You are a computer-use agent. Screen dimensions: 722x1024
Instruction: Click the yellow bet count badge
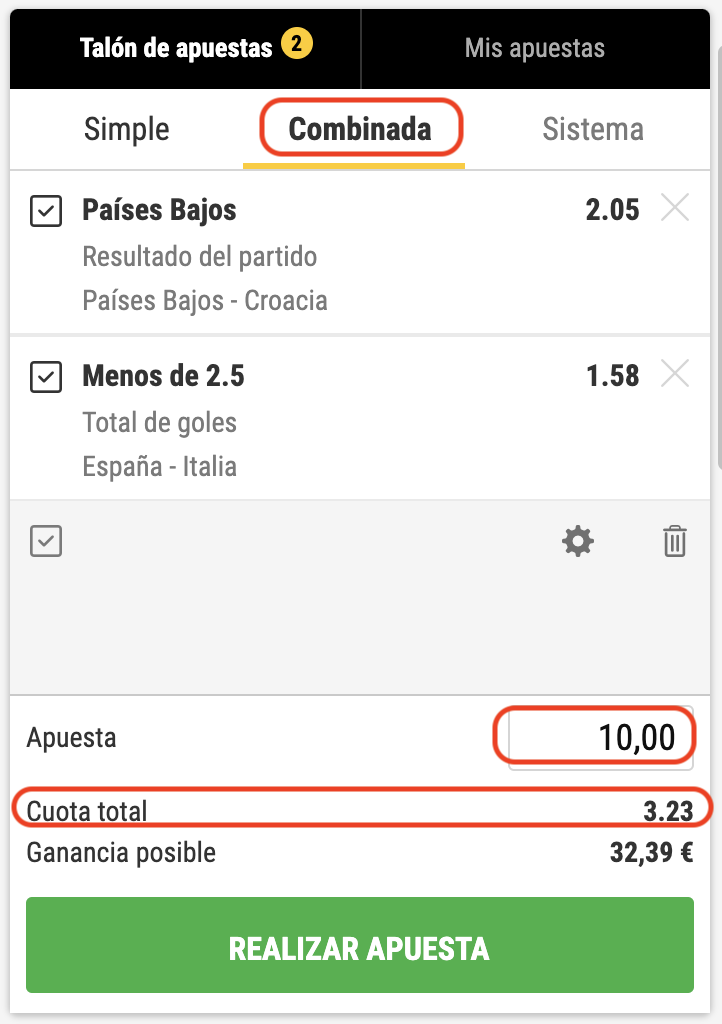297,45
